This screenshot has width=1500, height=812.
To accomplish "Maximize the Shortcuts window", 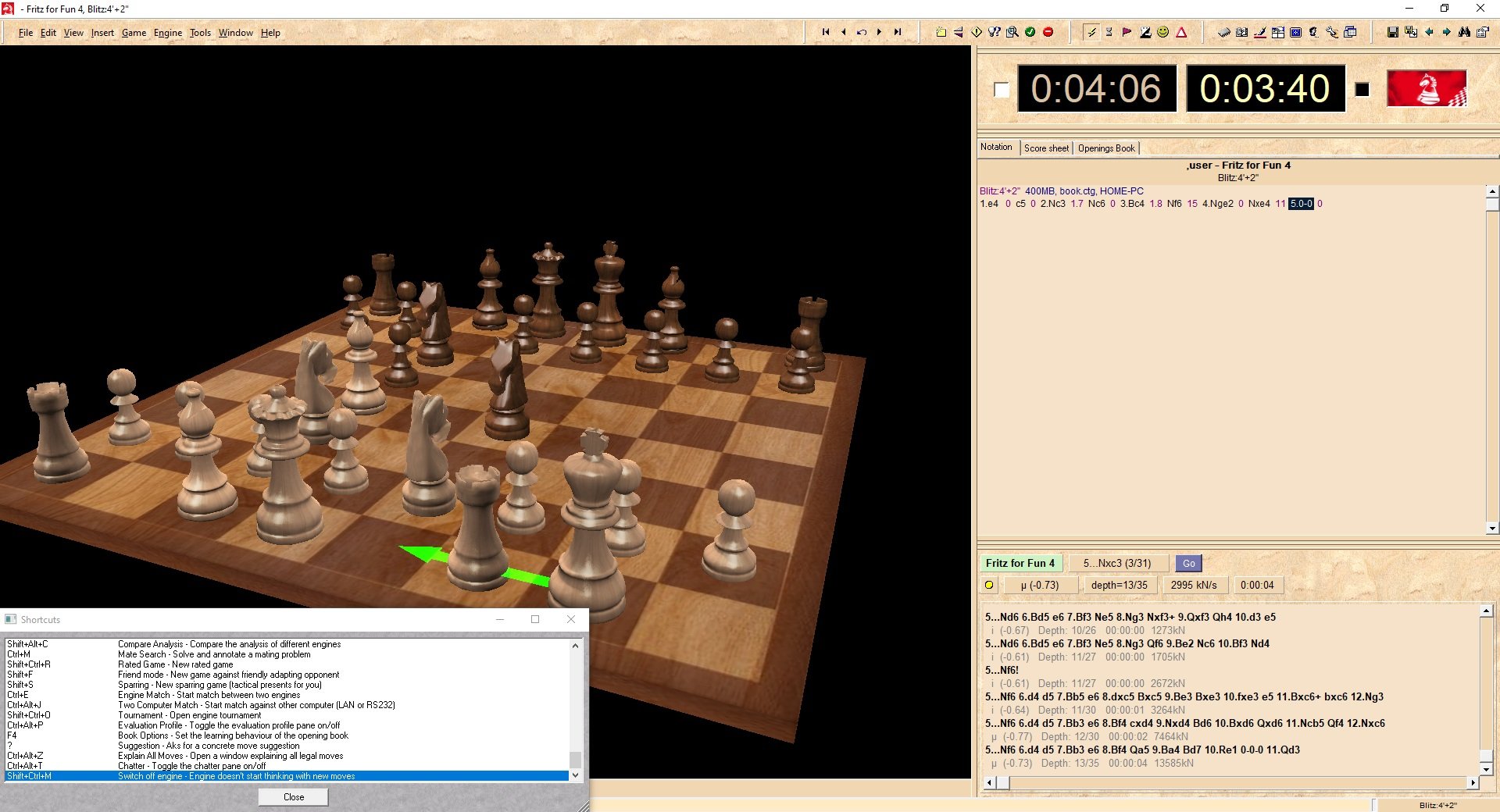I will click(535, 619).
